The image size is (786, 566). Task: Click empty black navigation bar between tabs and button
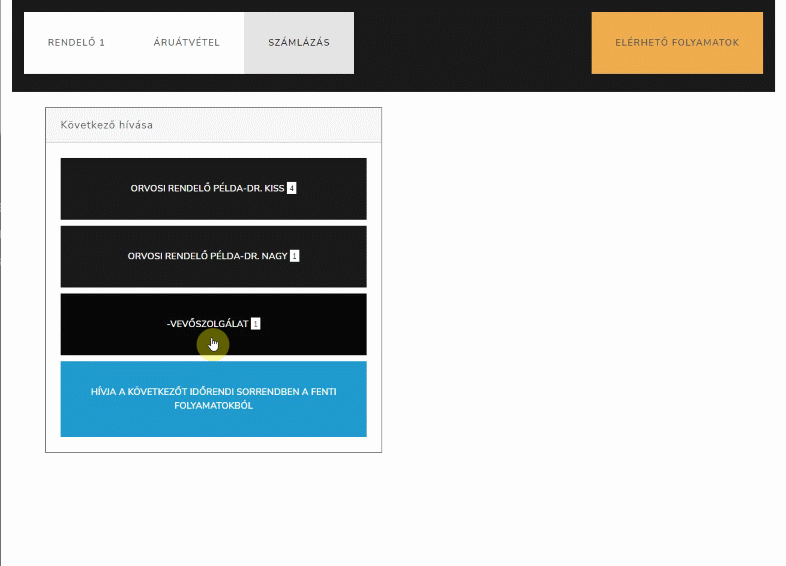(x=470, y=43)
